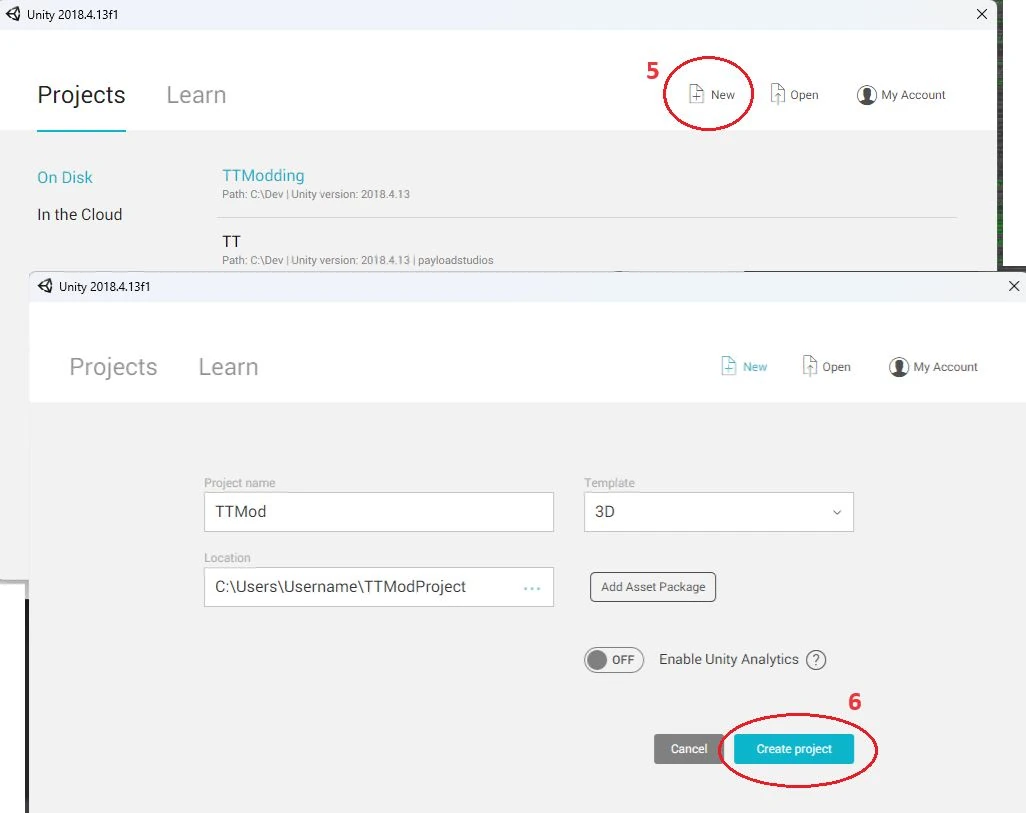The width and height of the screenshot is (1026, 813).
Task: Click the Create project button
Action: pyautogui.click(x=794, y=749)
